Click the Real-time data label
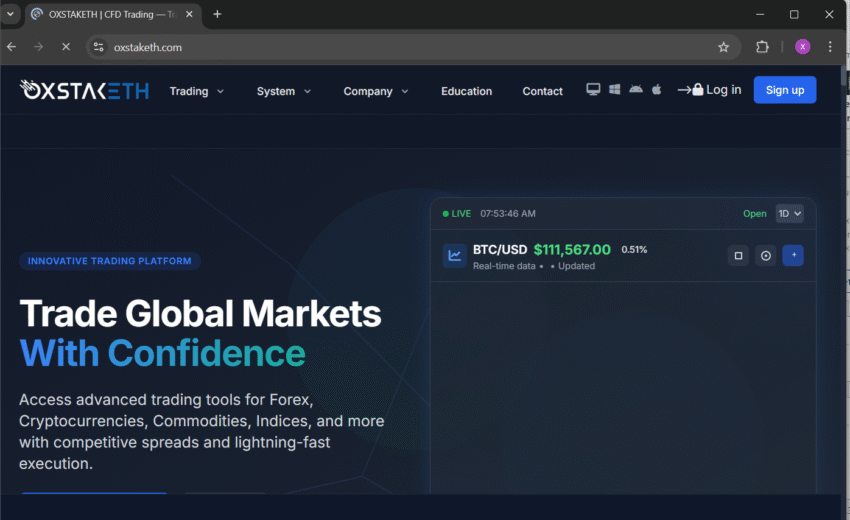Viewport: 850px width, 520px height. (504, 266)
